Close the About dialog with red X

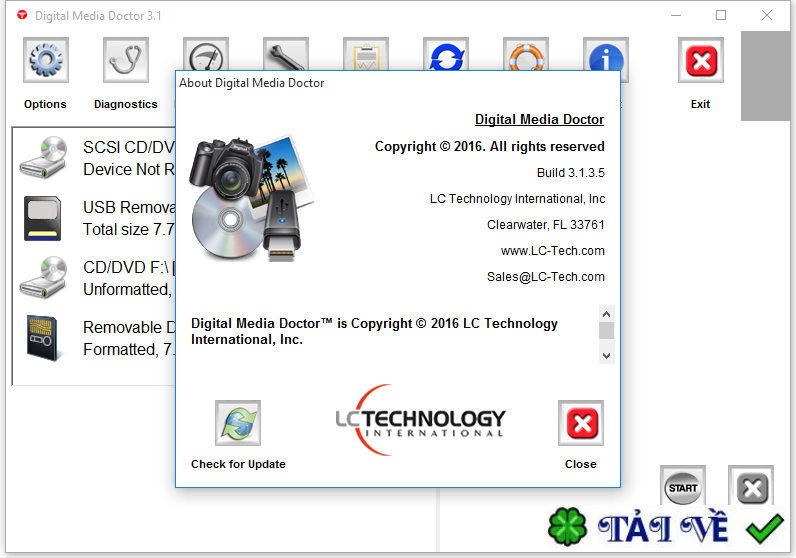581,423
